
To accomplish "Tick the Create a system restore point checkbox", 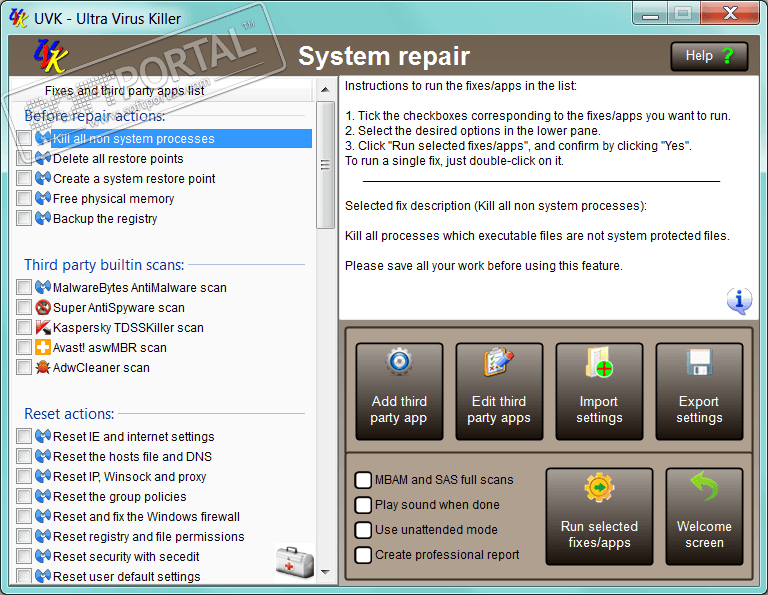I will [x=24, y=179].
